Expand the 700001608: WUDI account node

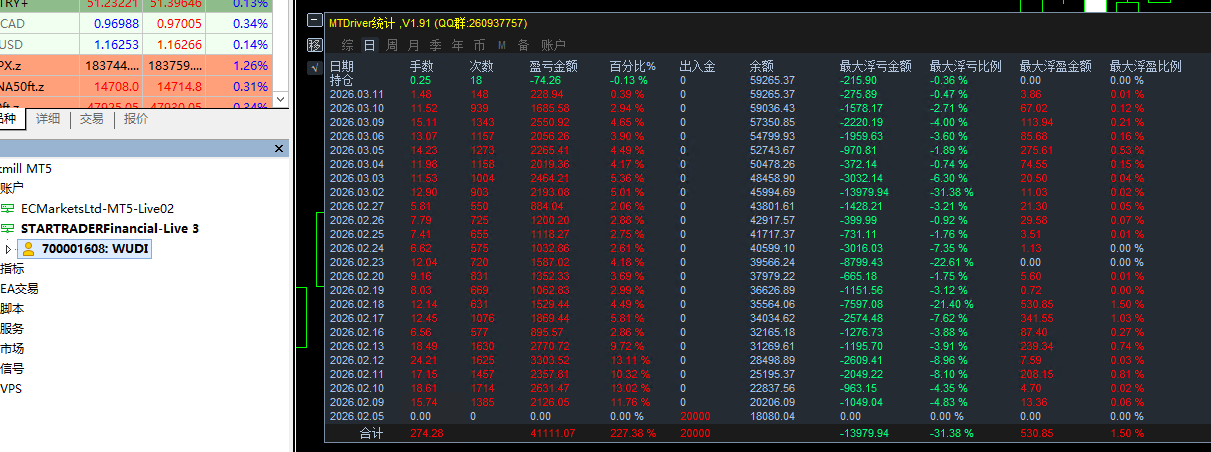pyautogui.click(x=8, y=248)
